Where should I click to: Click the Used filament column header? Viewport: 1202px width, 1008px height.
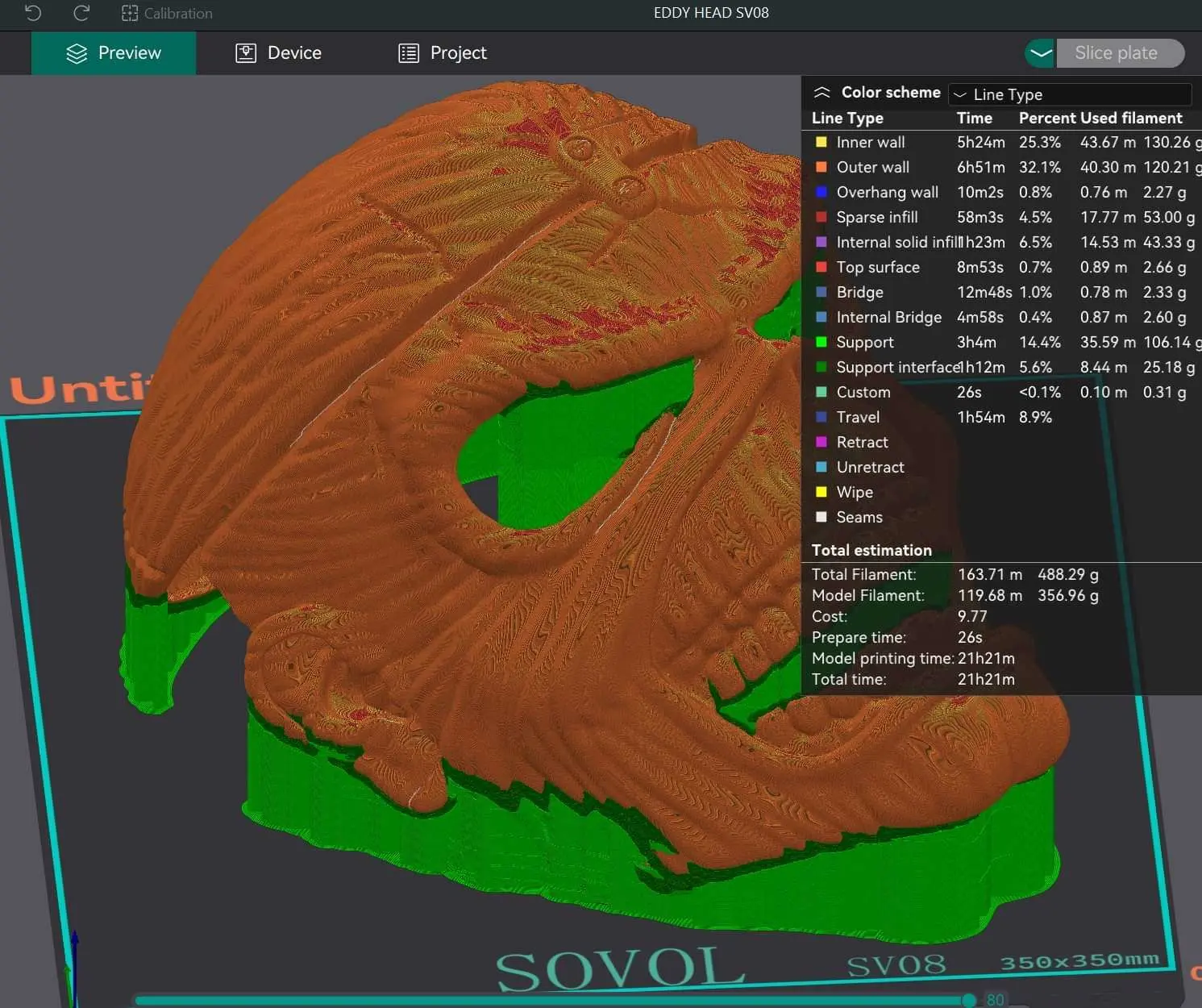click(x=1131, y=118)
